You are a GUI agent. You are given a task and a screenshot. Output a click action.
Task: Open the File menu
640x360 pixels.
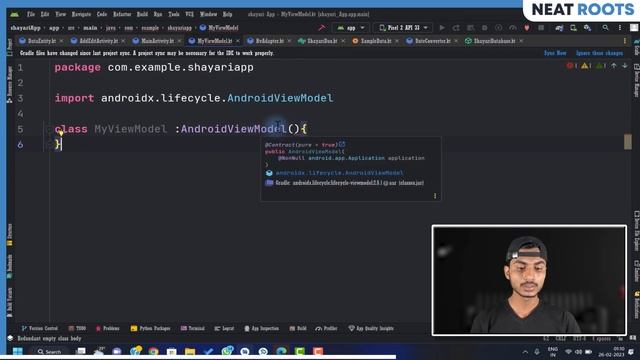(x=31, y=14)
